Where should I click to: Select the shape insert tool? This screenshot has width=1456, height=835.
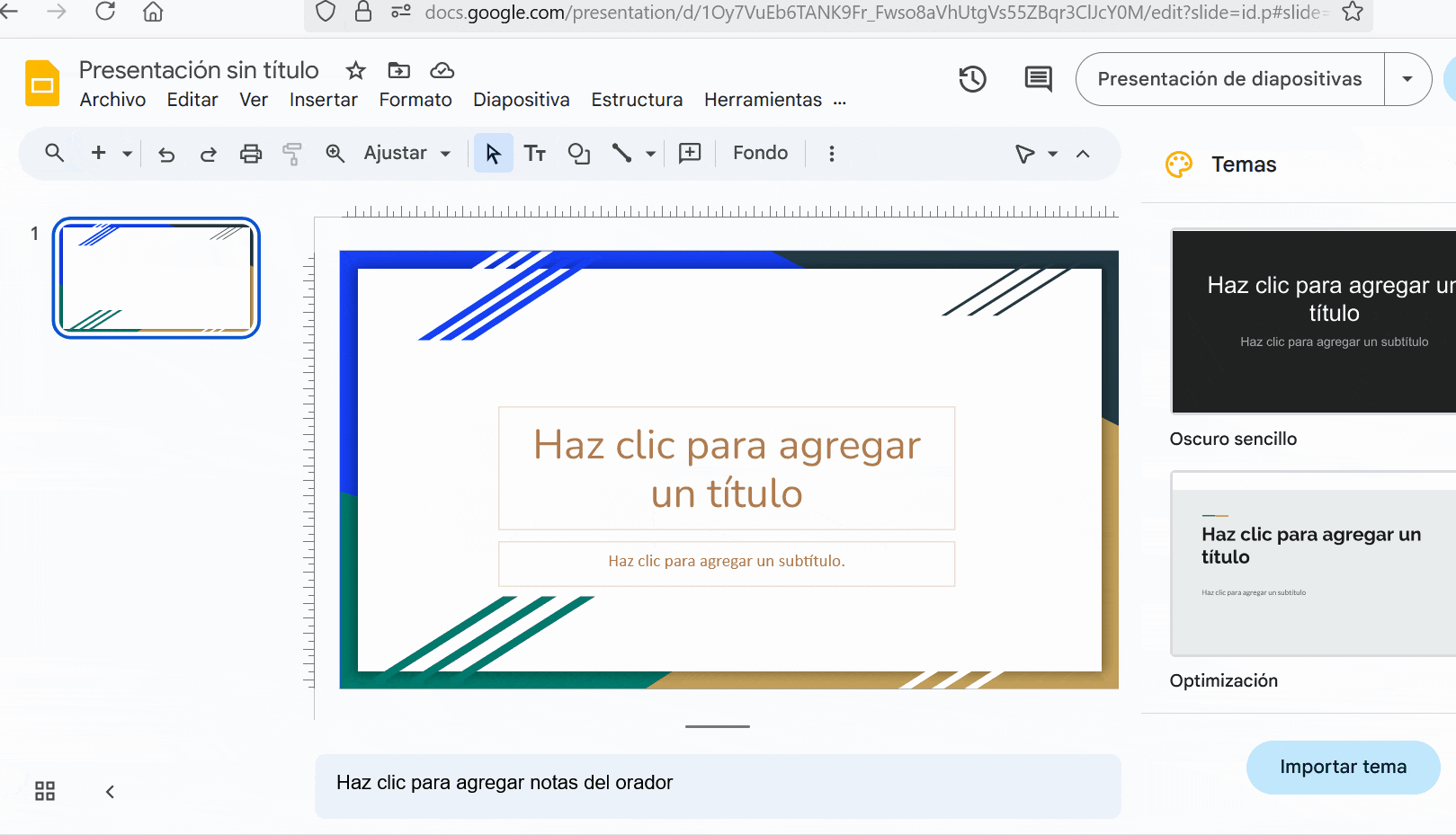(x=578, y=154)
